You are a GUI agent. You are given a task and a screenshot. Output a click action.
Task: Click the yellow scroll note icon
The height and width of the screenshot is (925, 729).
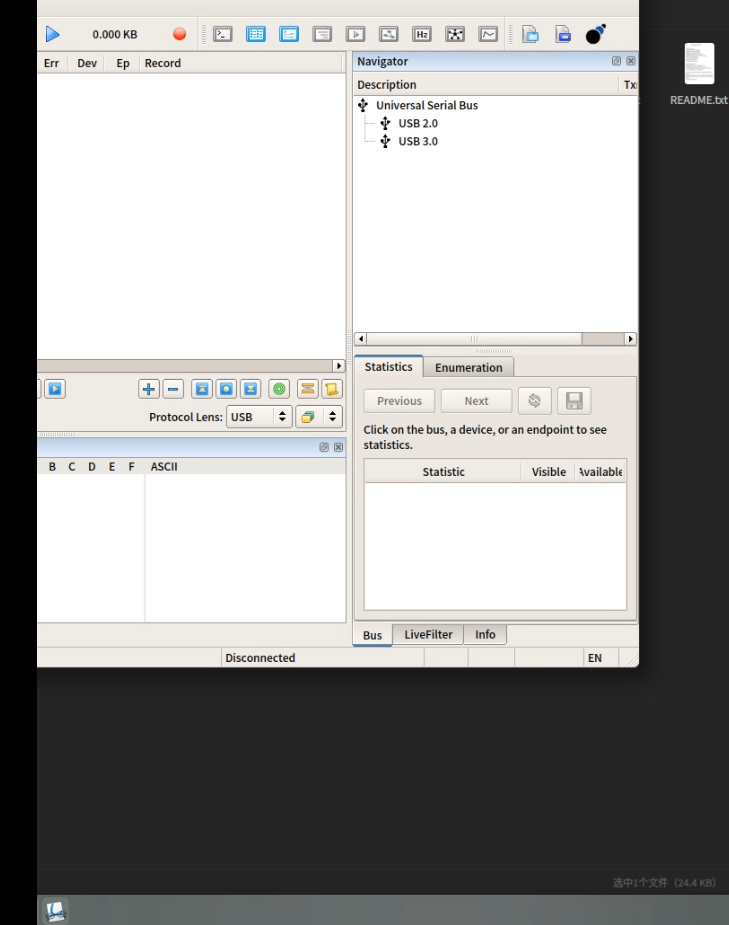coord(331,389)
